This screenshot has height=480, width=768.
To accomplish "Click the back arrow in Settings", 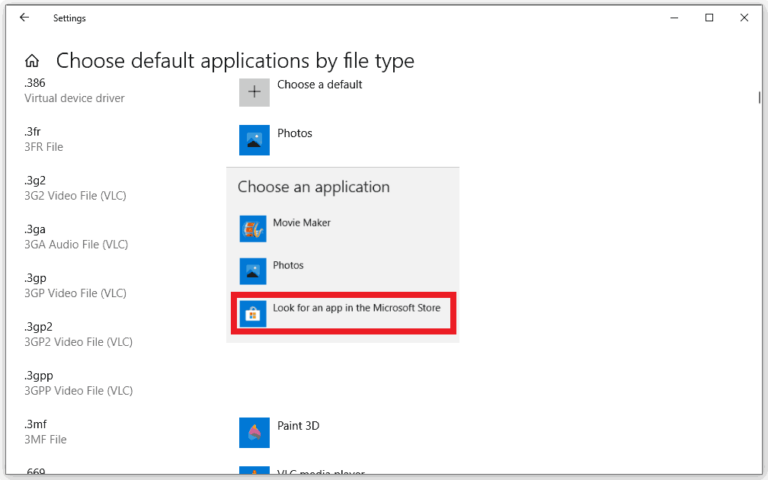I will pos(24,17).
